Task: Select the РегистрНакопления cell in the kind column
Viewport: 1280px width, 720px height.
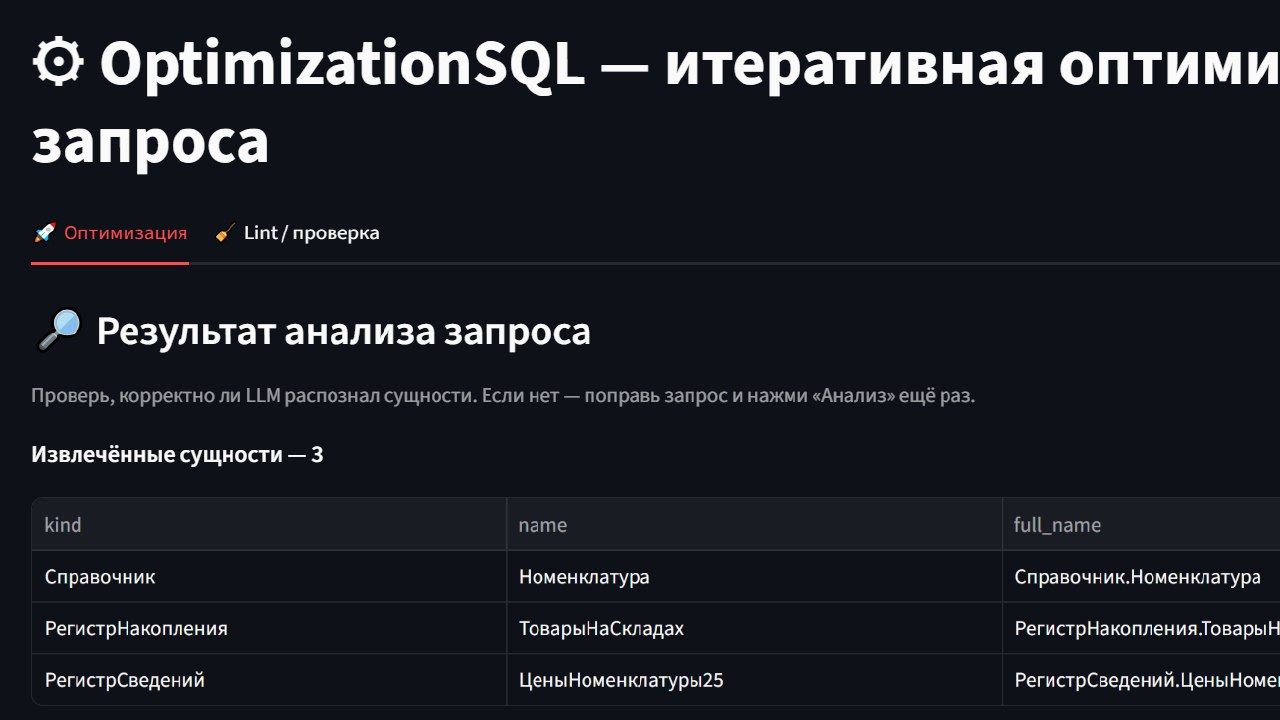Action: tap(269, 628)
